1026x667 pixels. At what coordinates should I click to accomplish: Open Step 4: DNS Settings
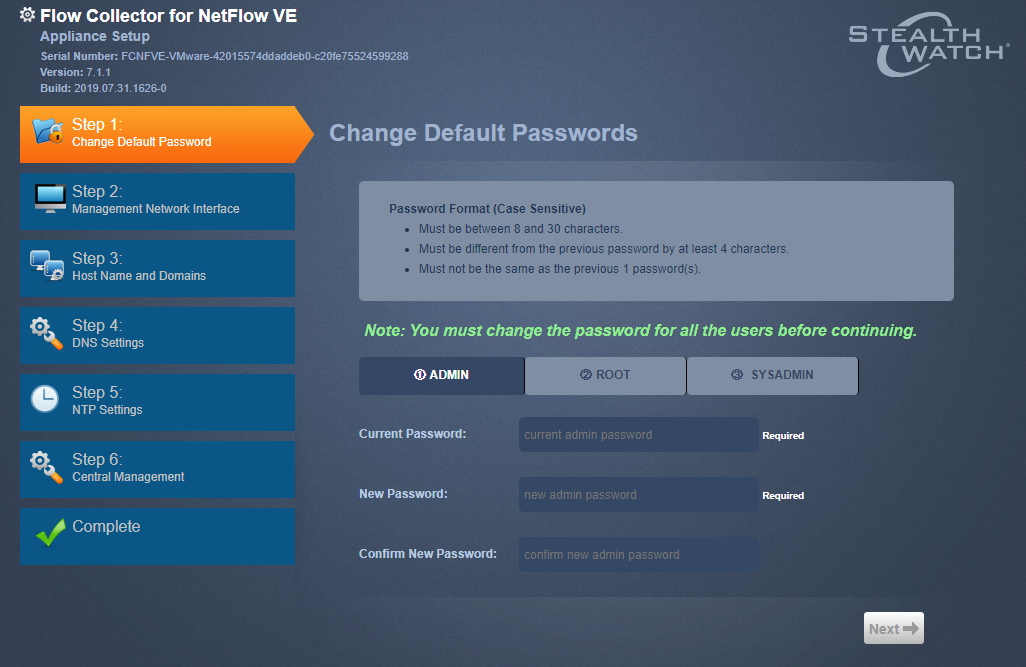coord(157,334)
